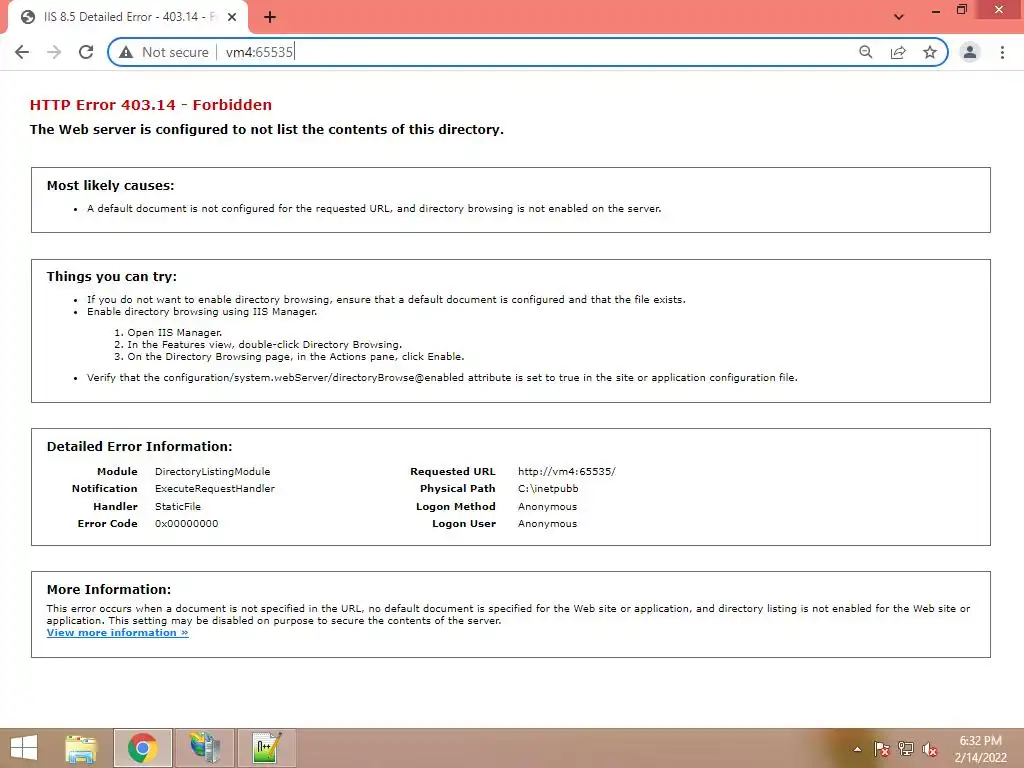Click the Not secure warning icon

(126, 52)
